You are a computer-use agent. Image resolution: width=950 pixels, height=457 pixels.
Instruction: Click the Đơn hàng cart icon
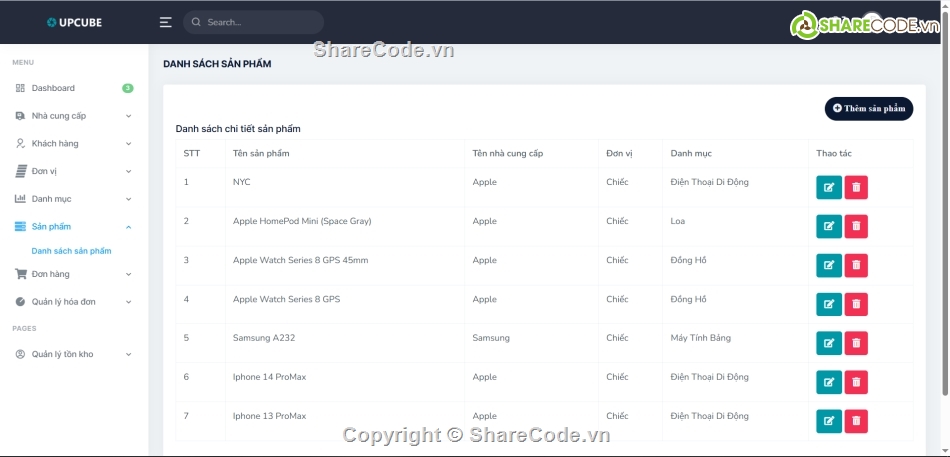coord(21,274)
